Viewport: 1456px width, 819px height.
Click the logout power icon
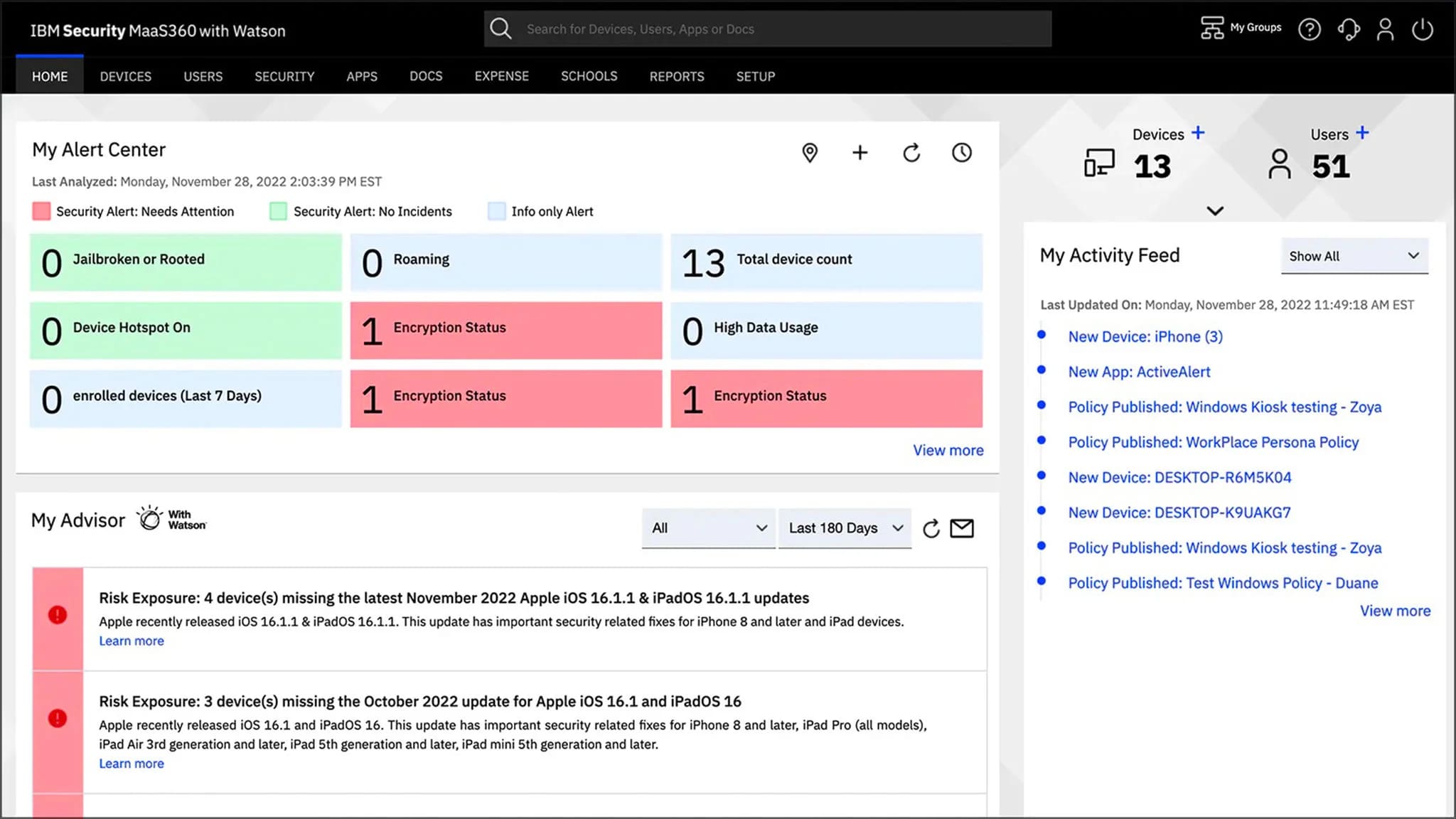1423,29
